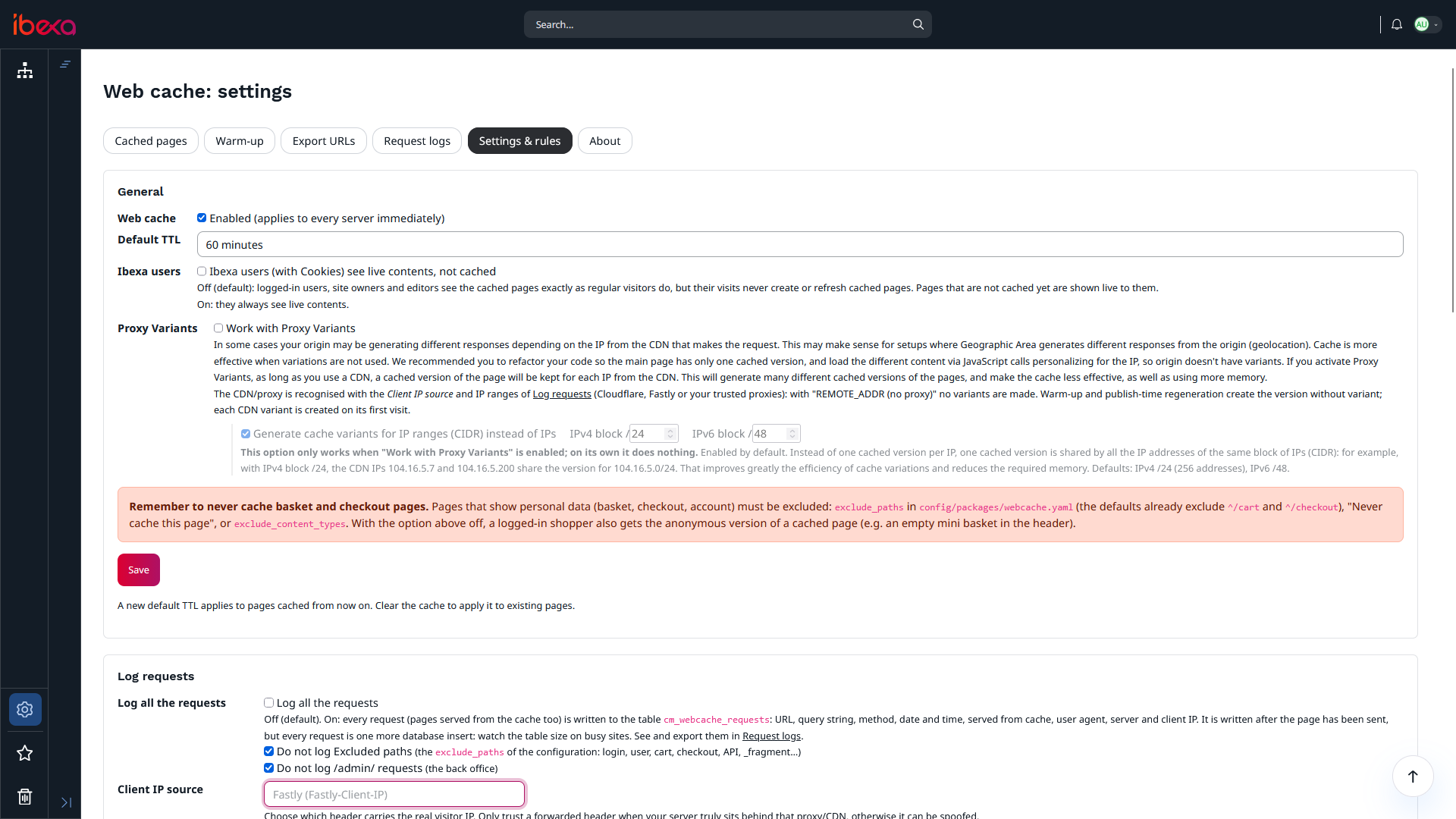This screenshot has height=819, width=1456.
Task: Switch to the Warm-up tab
Action: (x=240, y=141)
